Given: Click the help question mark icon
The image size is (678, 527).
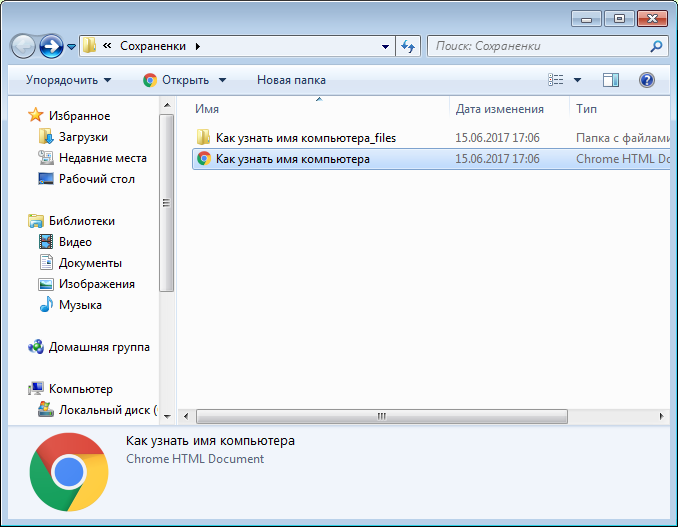Looking at the screenshot, I should (x=646, y=80).
